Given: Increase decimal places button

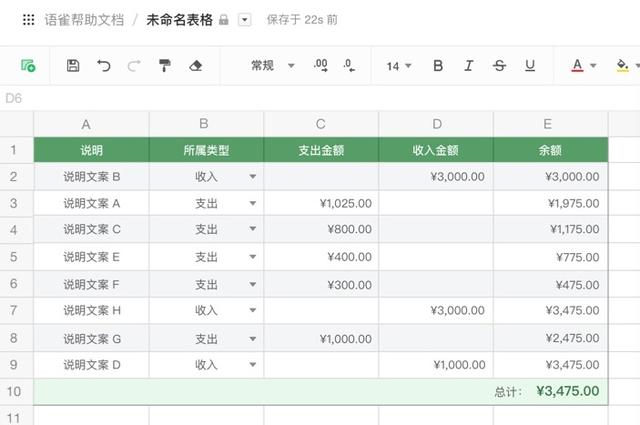Looking at the screenshot, I should point(321,66).
